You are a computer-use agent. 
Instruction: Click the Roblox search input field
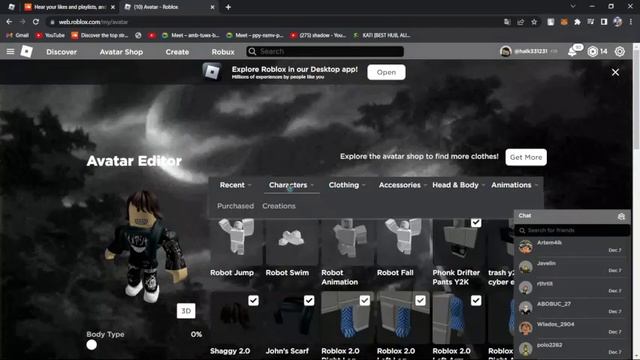point(325,51)
